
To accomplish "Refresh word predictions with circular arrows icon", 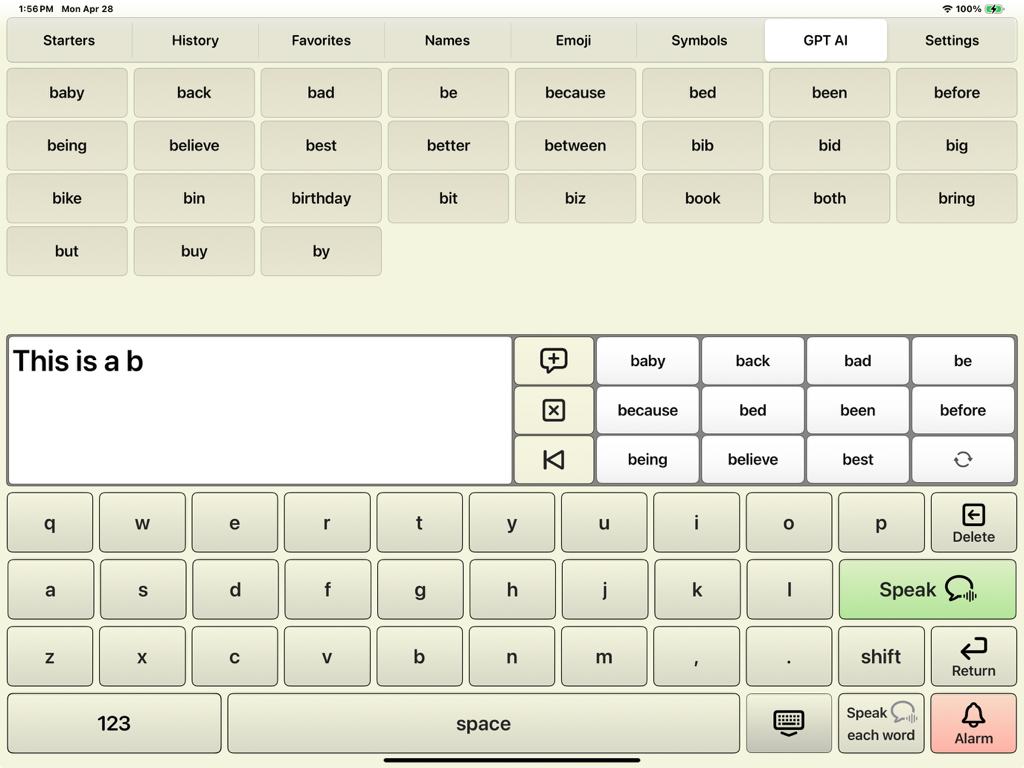I will pyautogui.click(x=962, y=459).
